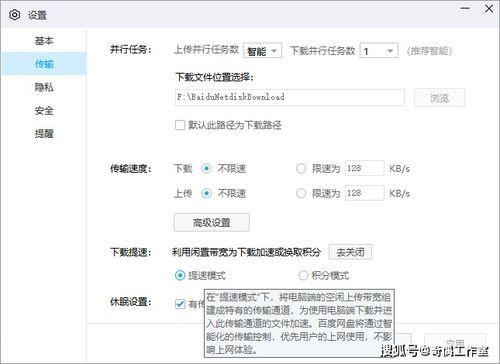Click the 下载 speed limit 128 field
The width and height of the screenshot is (500, 364).
click(x=364, y=168)
